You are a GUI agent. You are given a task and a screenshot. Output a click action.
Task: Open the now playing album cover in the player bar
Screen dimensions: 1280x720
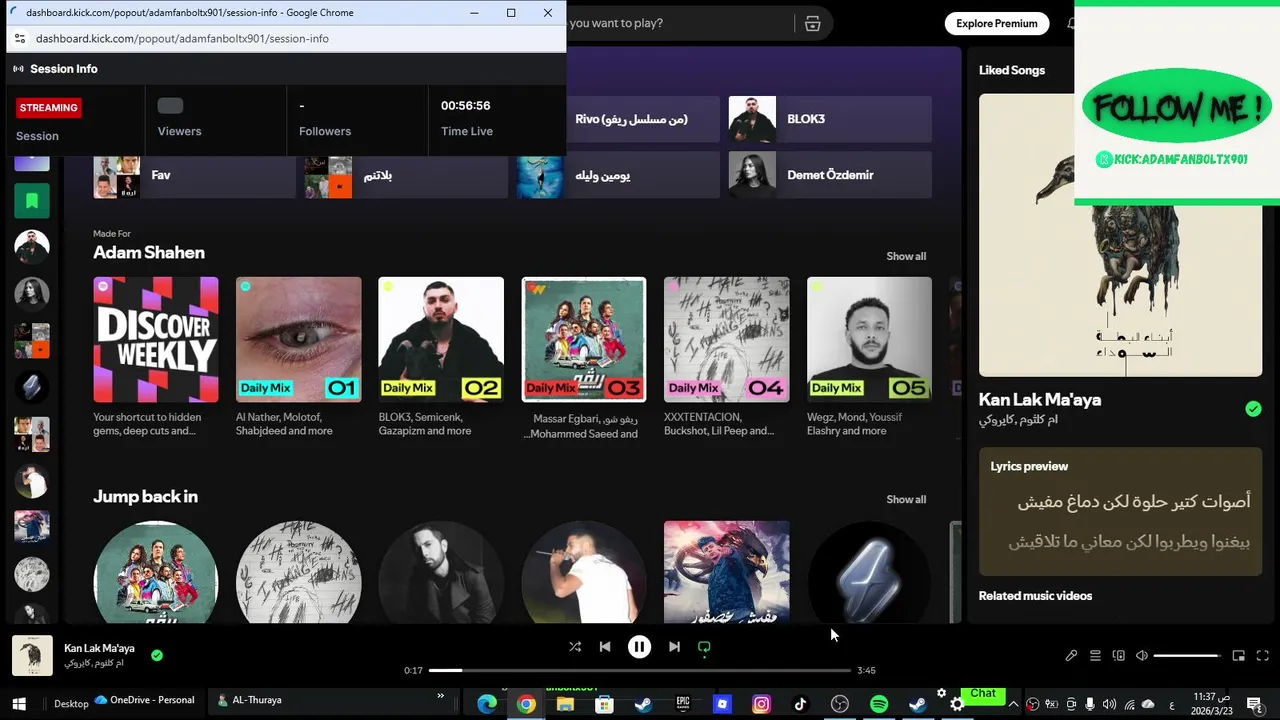click(32, 656)
